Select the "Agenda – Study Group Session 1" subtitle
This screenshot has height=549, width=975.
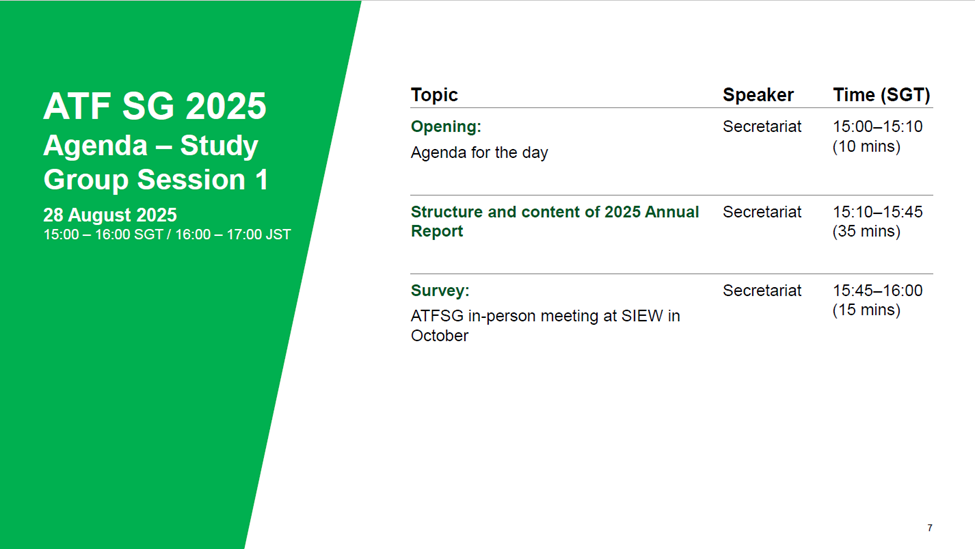155,162
